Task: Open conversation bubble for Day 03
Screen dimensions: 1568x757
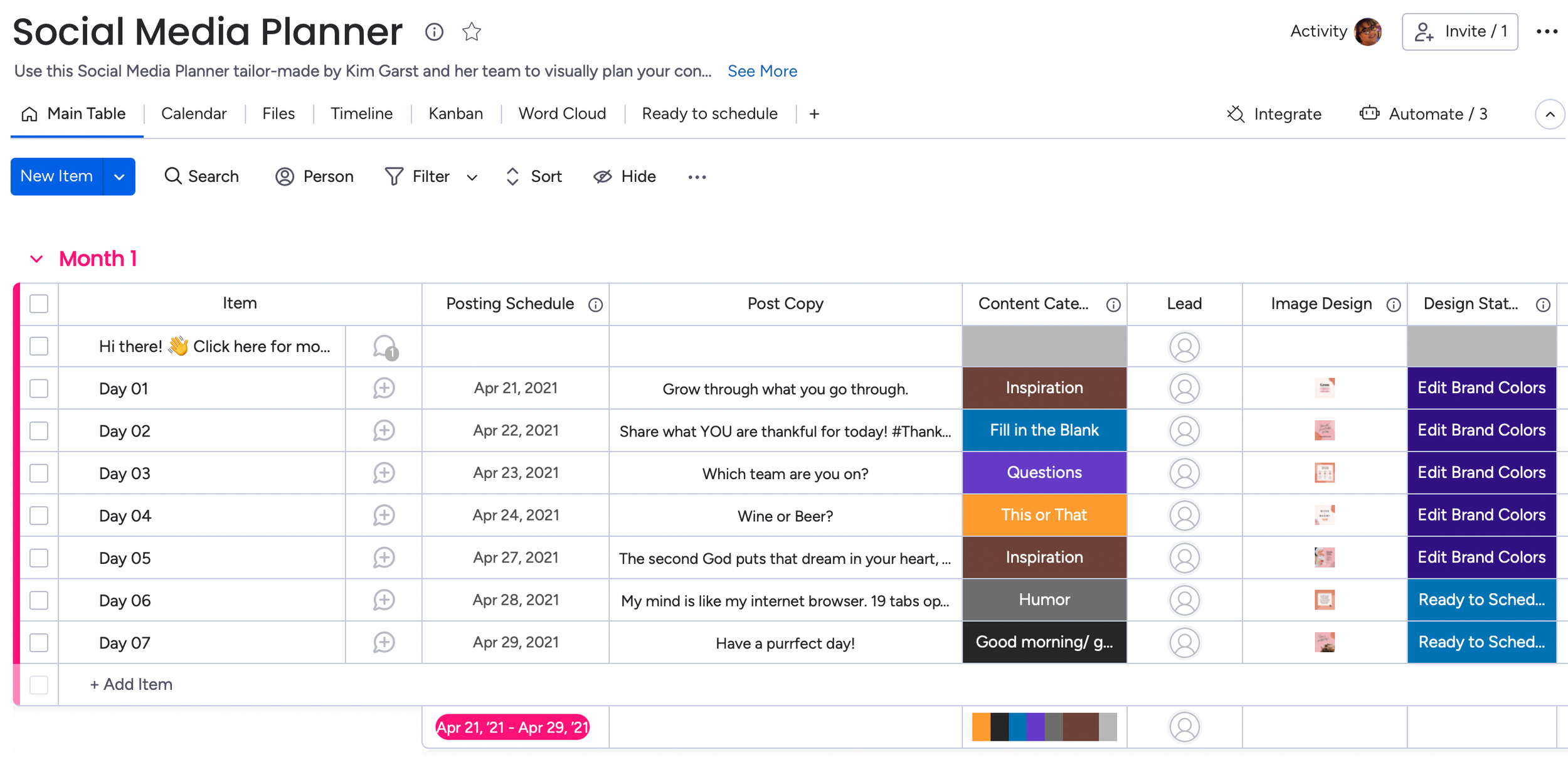Action: 384,473
